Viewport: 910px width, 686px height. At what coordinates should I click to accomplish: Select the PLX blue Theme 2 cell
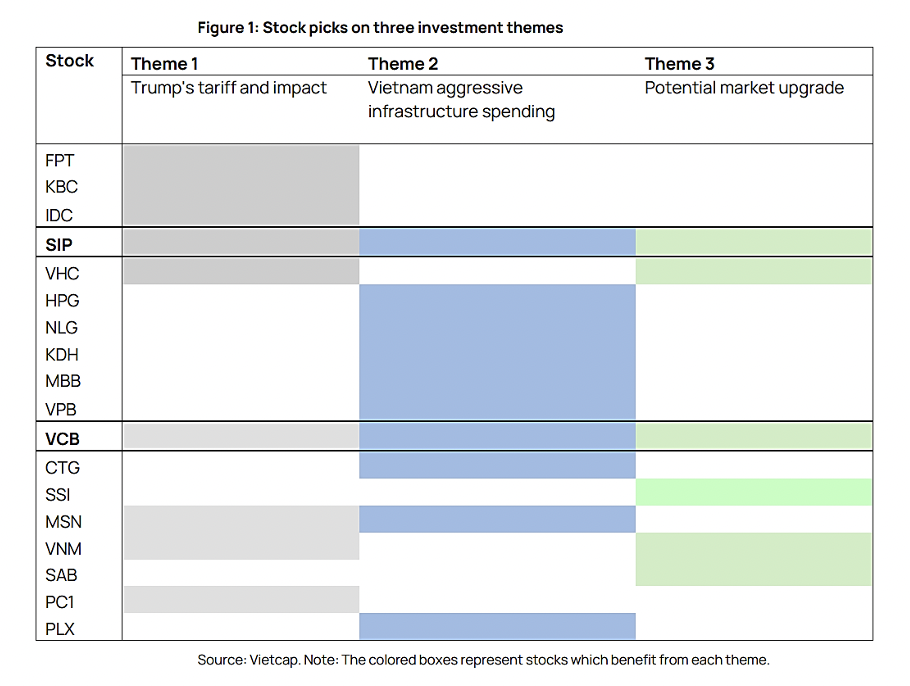pos(497,626)
